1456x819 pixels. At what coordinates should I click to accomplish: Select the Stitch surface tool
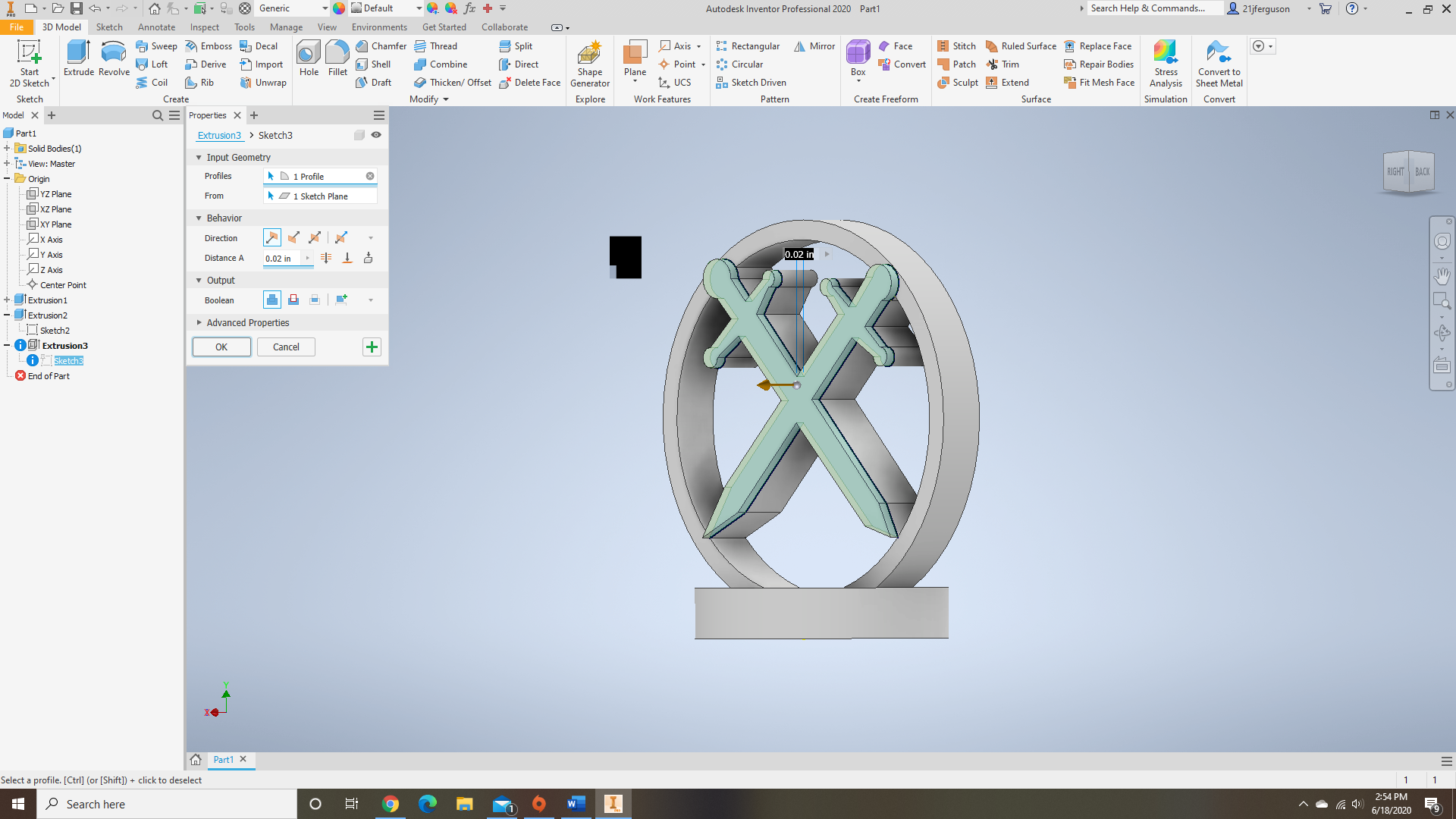[x=957, y=46]
